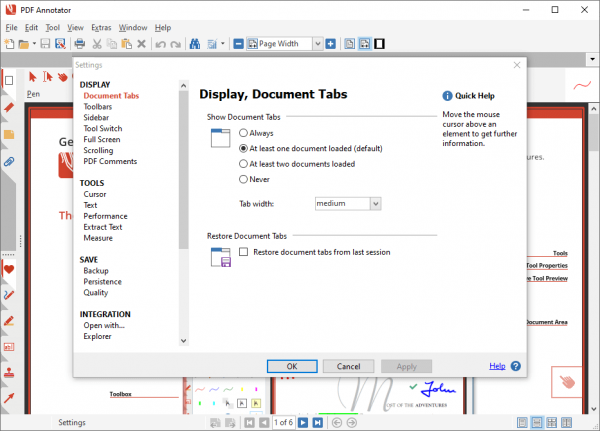Click the Cancel button
This screenshot has width=600, height=431.
tap(348, 366)
